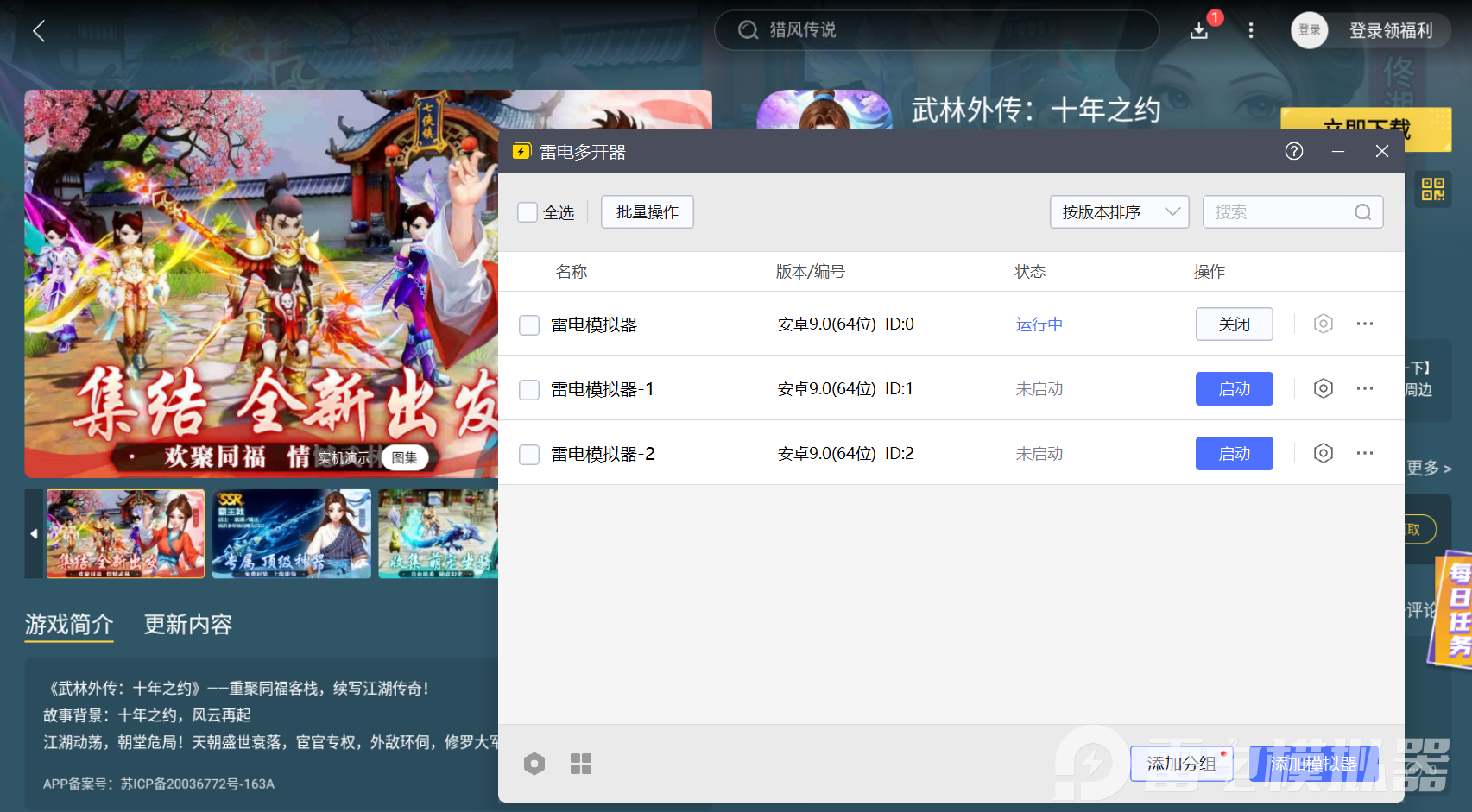Click the 运行中 status text
The width and height of the screenshot is (1472, 812).
pos(1039,324)
